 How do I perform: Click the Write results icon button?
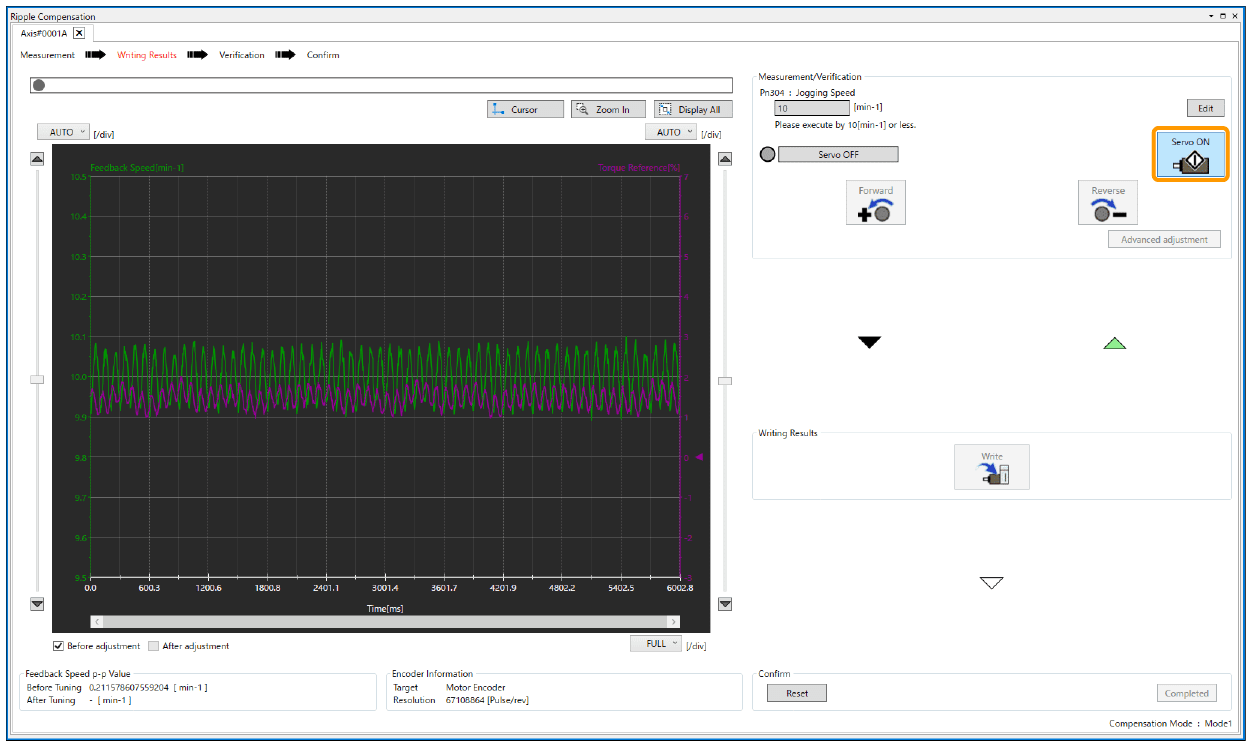point(991,467)
